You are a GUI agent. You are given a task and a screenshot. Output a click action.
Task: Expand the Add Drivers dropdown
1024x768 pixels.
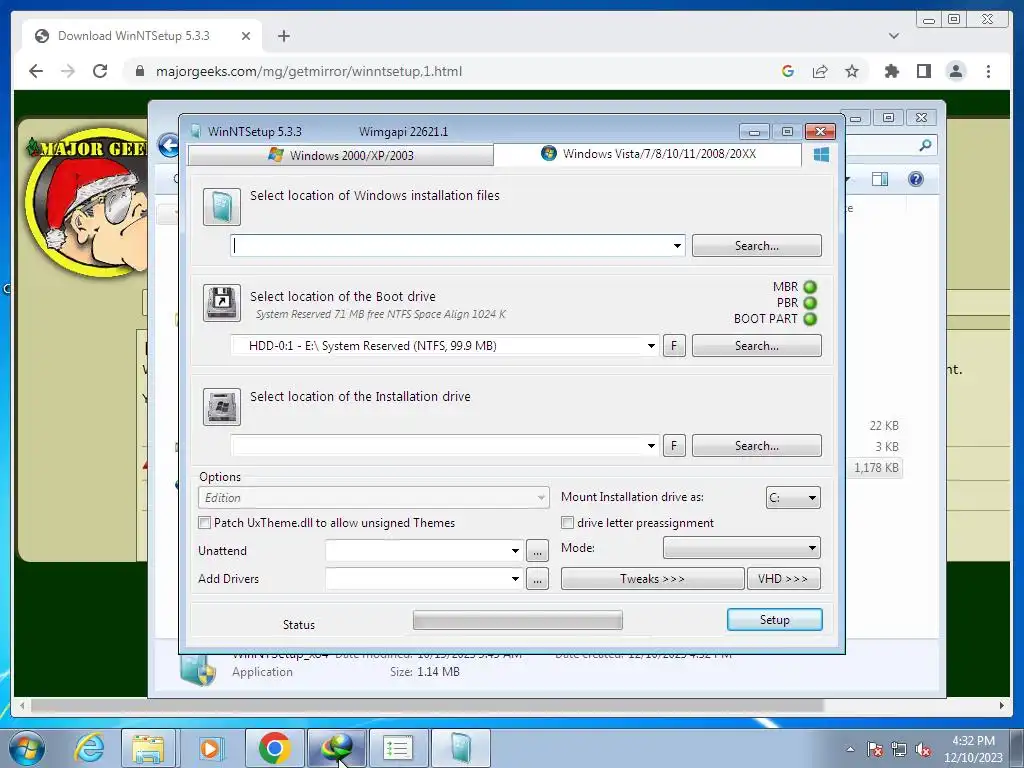coord(515,579)
